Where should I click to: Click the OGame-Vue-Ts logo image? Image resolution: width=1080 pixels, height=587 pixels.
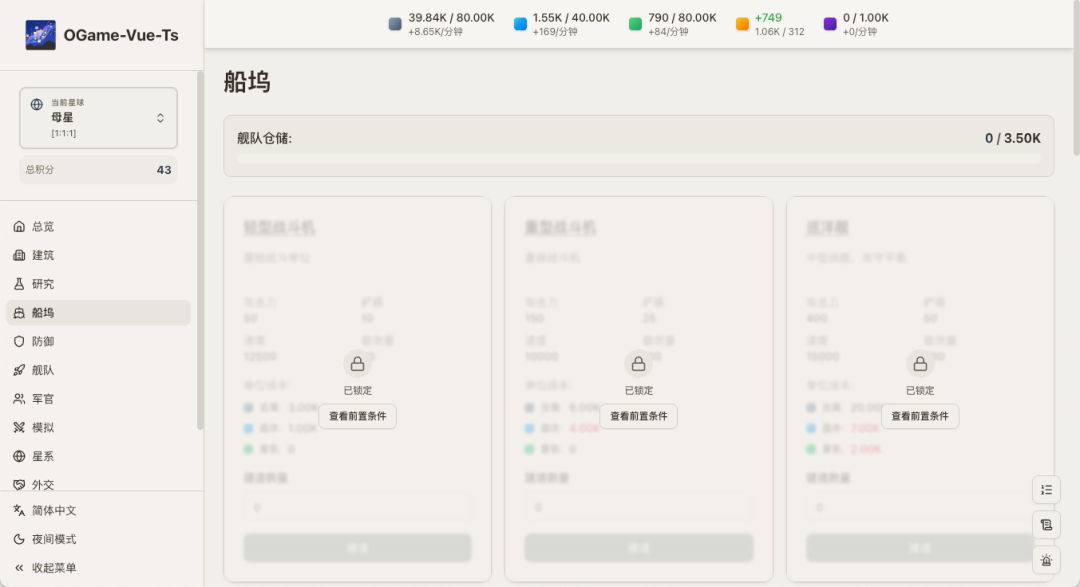click(x=41, y=35)
